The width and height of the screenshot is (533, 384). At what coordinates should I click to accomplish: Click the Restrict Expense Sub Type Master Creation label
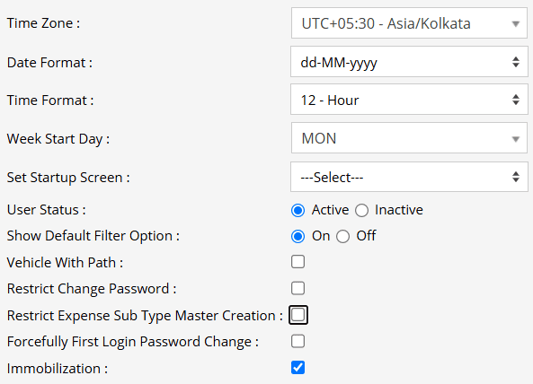145,316
